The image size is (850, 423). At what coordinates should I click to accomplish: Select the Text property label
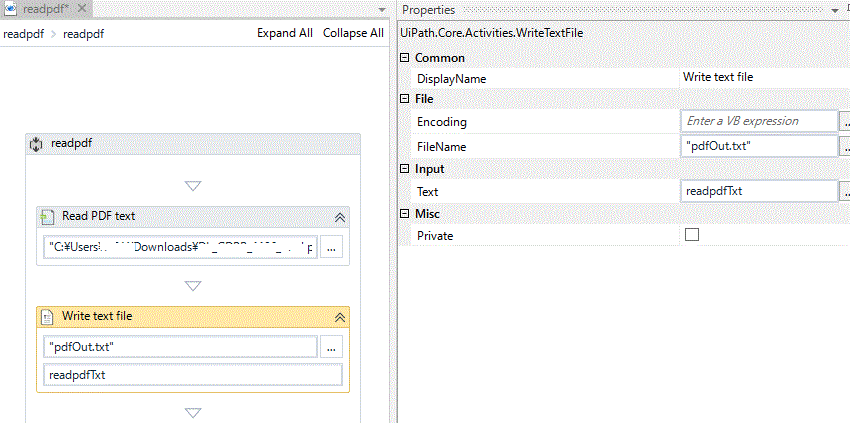point(428,191)
